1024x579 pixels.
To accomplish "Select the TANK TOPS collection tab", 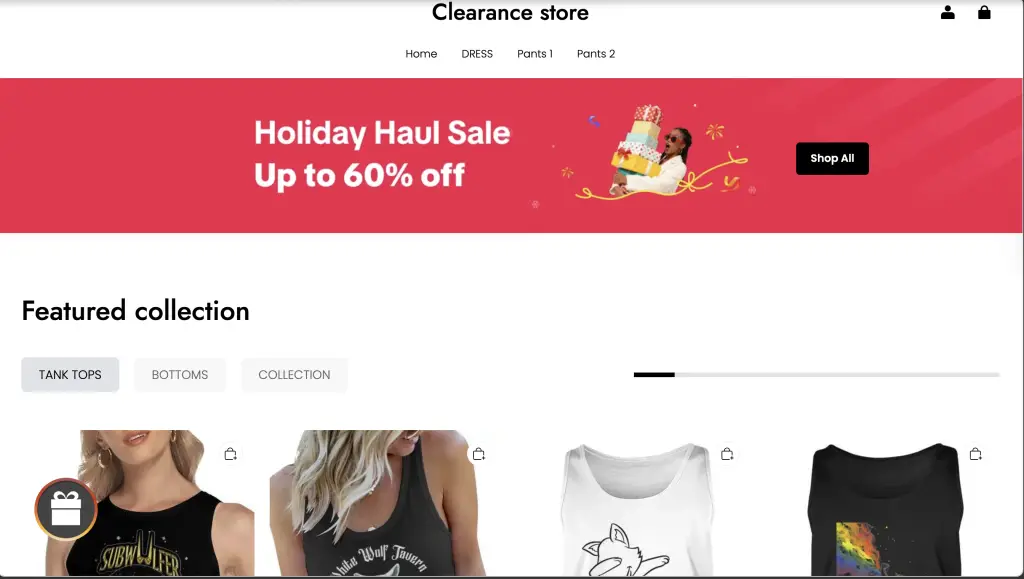I will [x=70, y=375].
